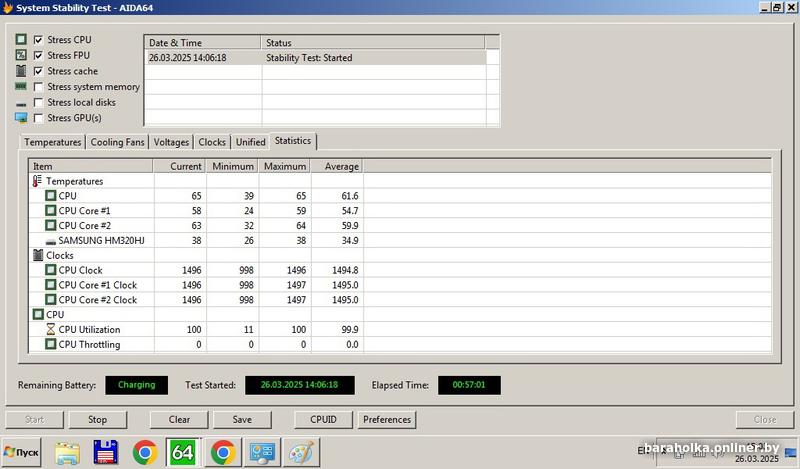The image size is (800, 469).
Task: Enable Stress local disks checkbox
Action: coord(38,103)
